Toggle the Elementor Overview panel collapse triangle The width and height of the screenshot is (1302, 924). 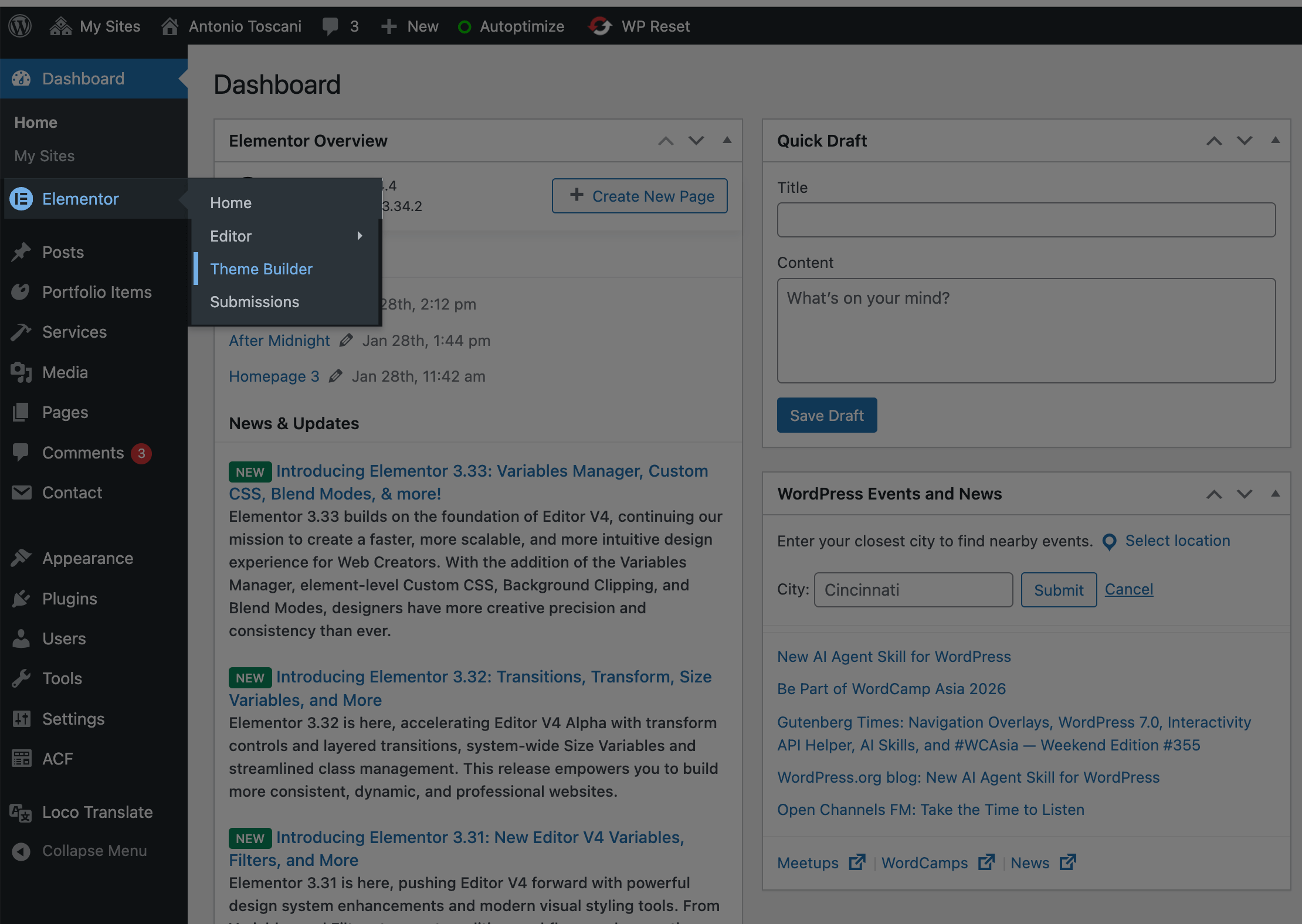click(x=727, y=140)
